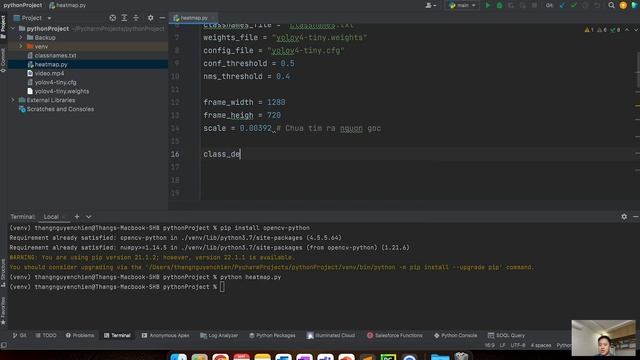Image resolution: width=640 pixels, height=360 pixels.
Task: Select classnames.txt in project tree
Action: pyautogui.click(x=55, y=56)
